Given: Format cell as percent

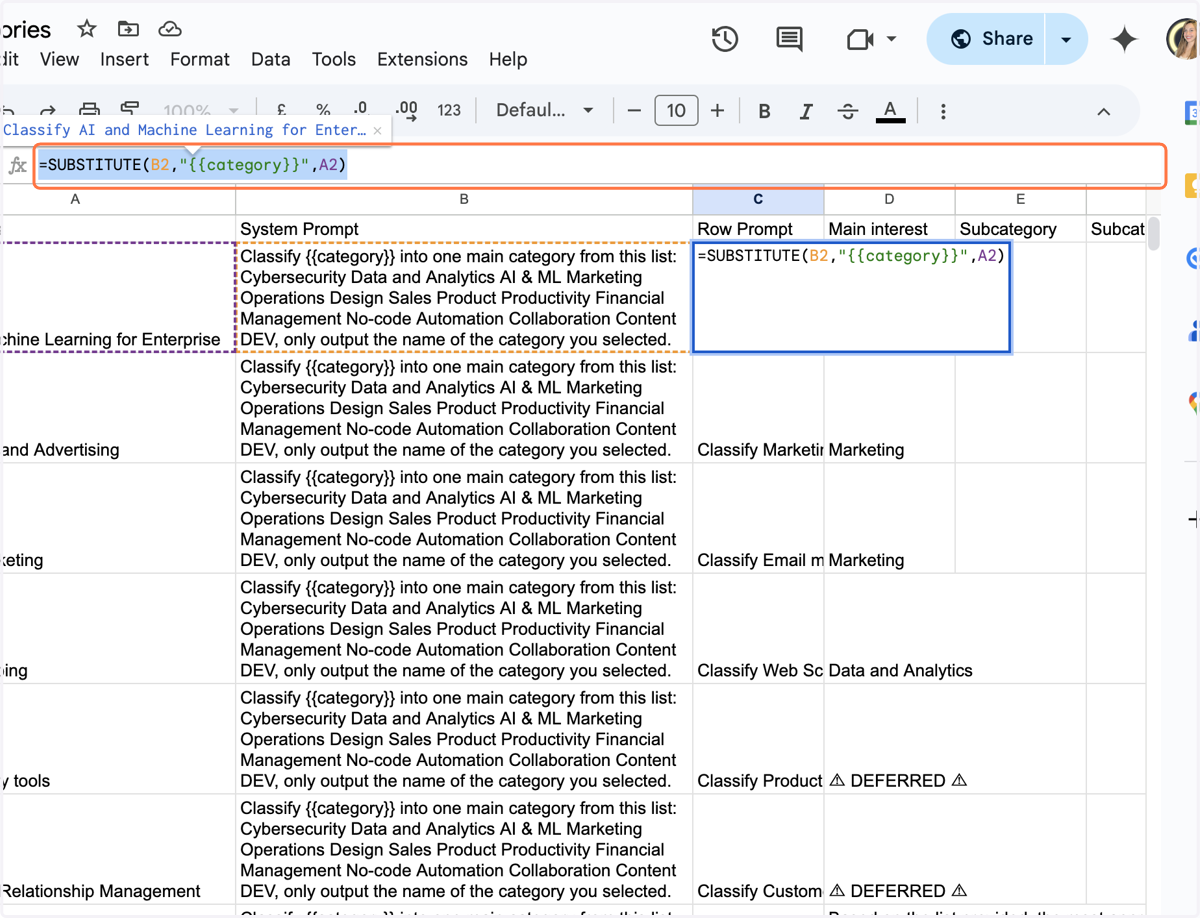Looking at the screenshot, I should tap(322, 110).
